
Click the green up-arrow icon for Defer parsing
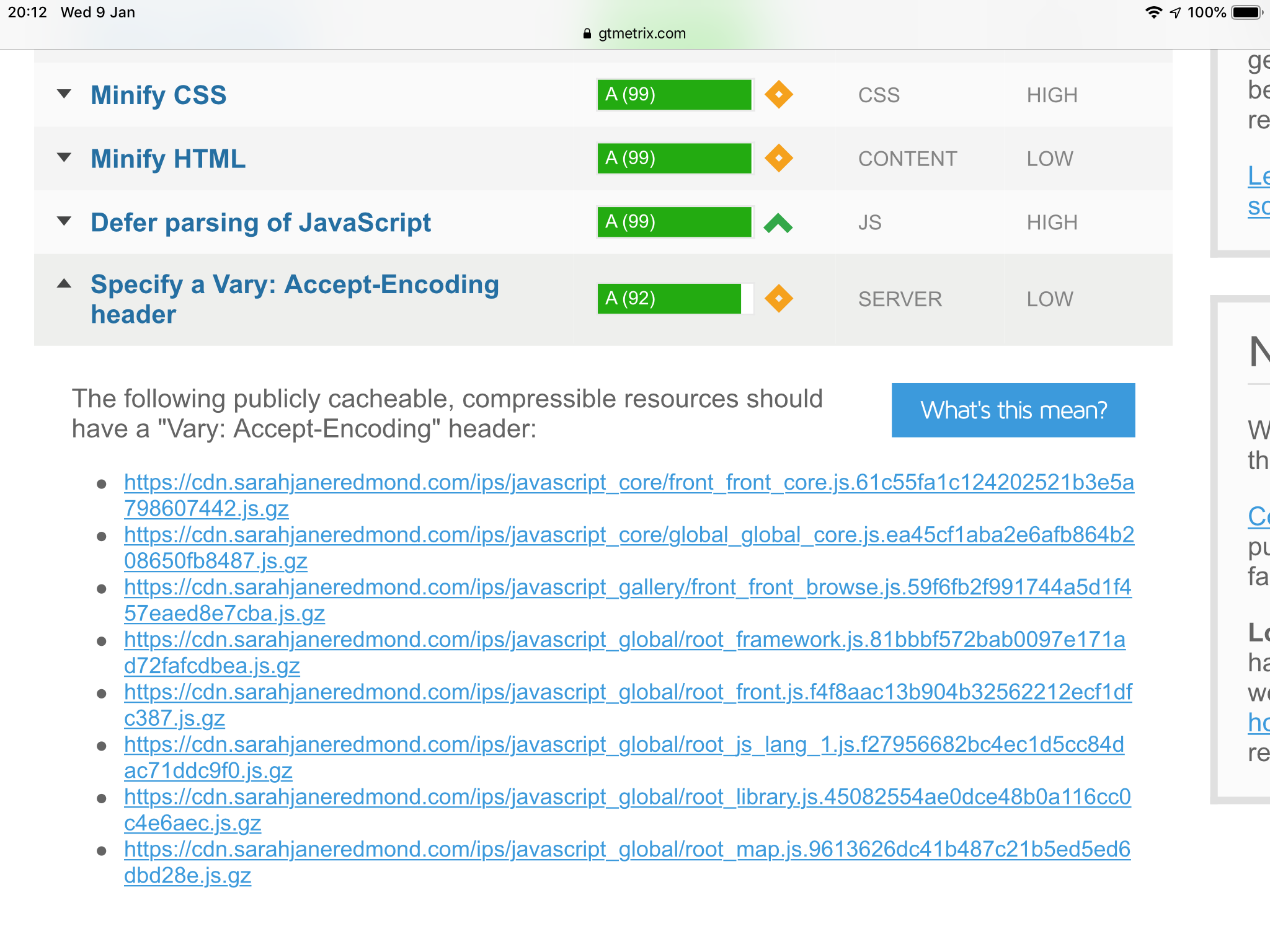[x=778, y=223]
